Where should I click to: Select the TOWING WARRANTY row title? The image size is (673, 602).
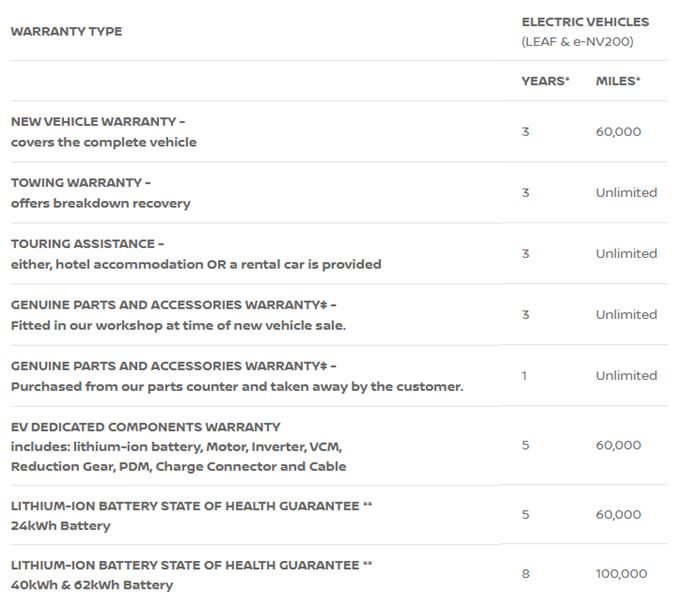click(80, 183)
